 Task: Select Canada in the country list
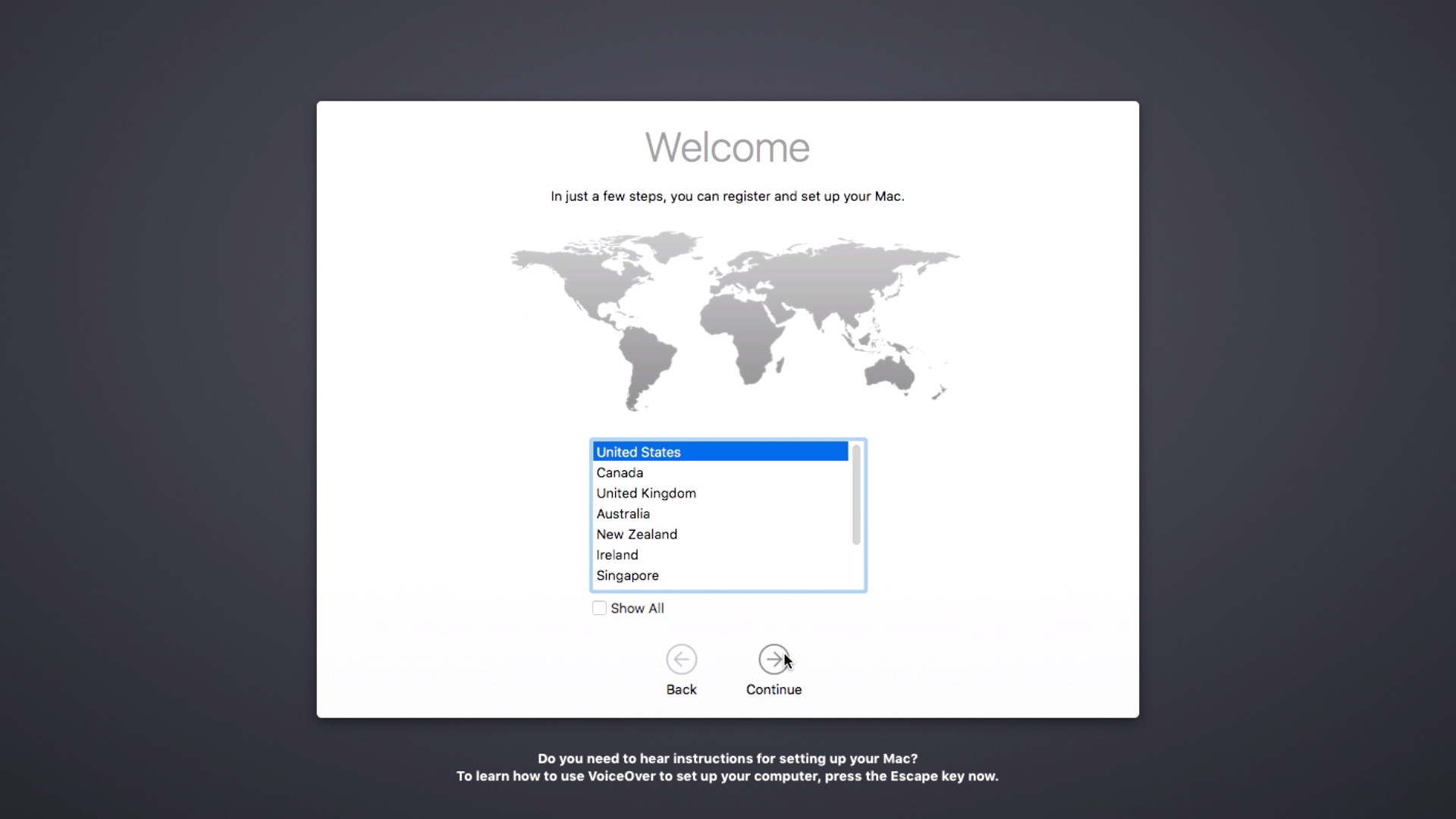click(620, 472)
